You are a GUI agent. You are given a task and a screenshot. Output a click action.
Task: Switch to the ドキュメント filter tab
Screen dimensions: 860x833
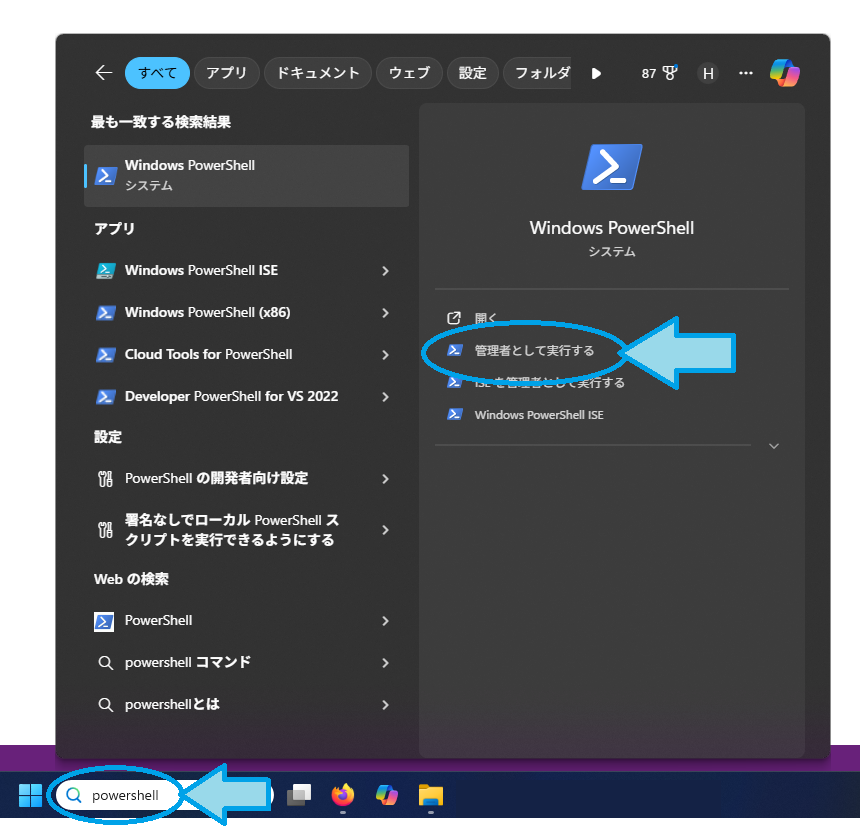(x=318, y=73)
